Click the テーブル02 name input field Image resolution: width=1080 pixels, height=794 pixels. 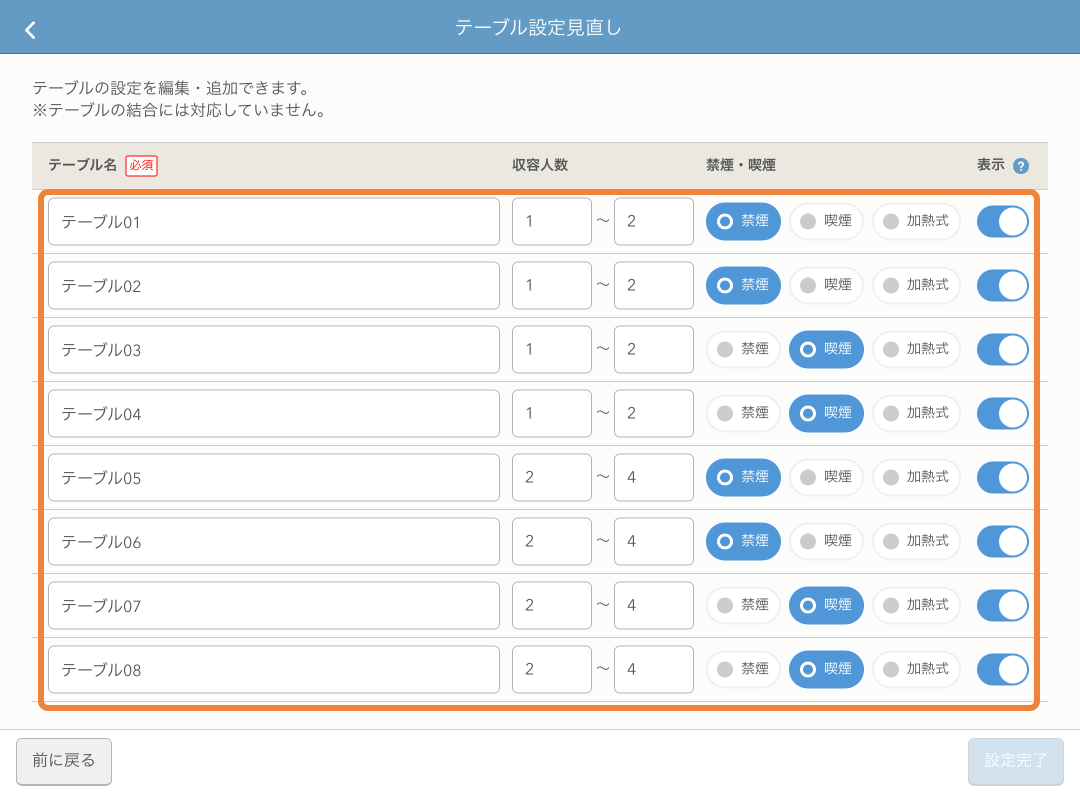tap(274, 285)
